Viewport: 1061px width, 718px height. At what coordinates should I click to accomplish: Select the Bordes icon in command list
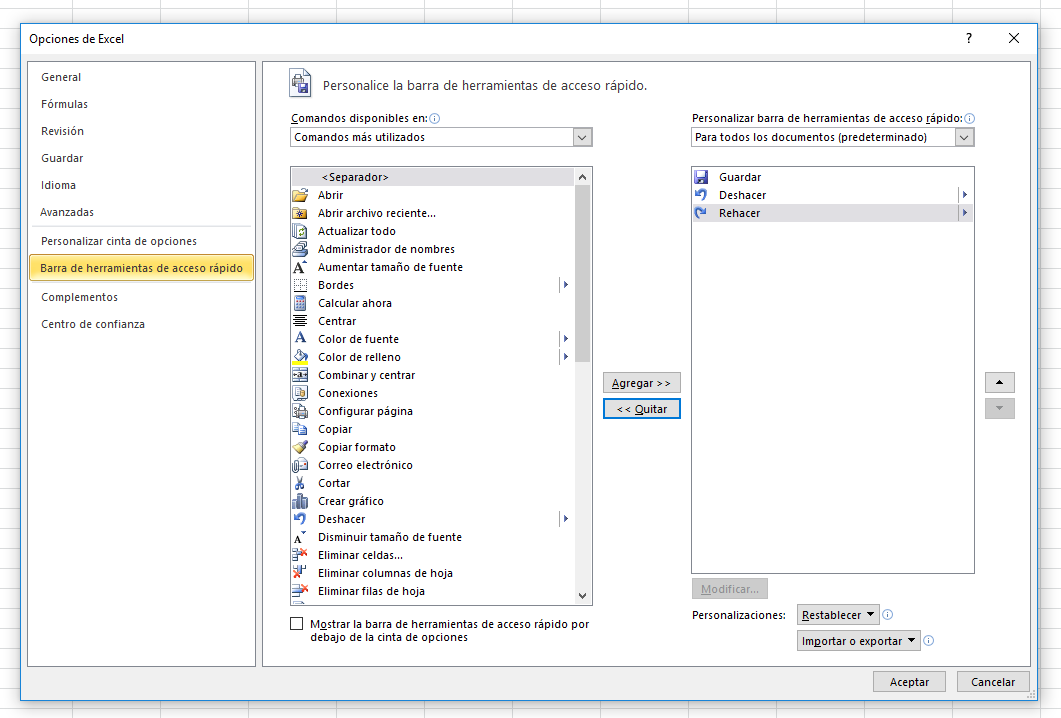point(300,286)
